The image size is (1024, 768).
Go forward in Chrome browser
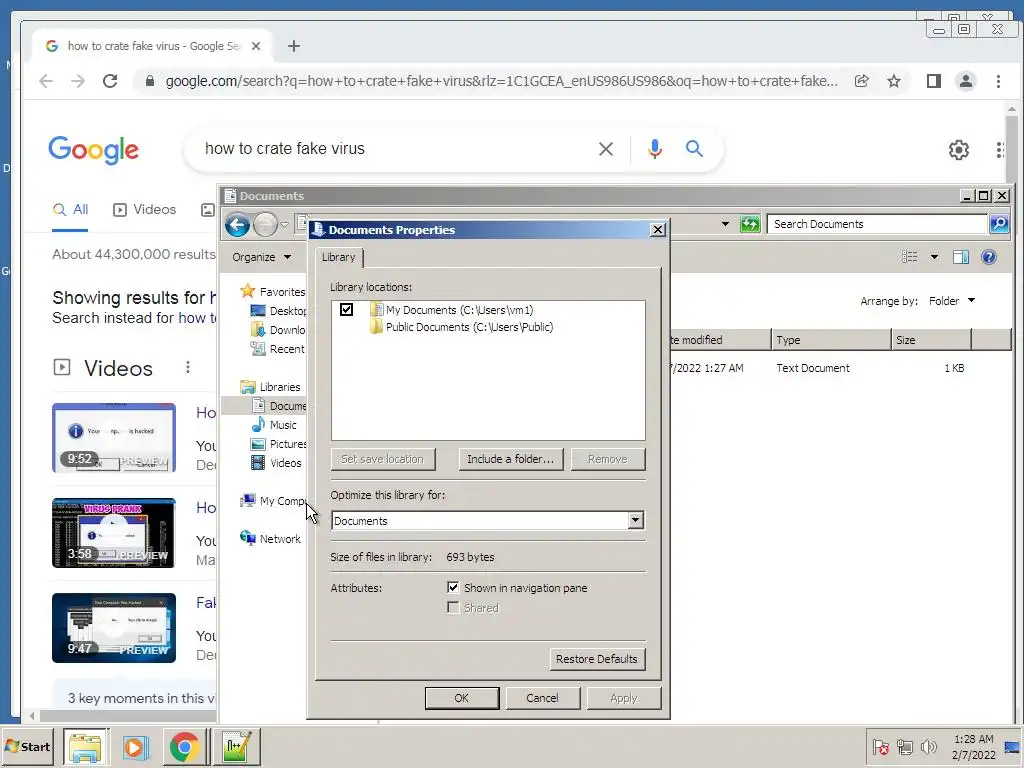[x=78, y=81]
